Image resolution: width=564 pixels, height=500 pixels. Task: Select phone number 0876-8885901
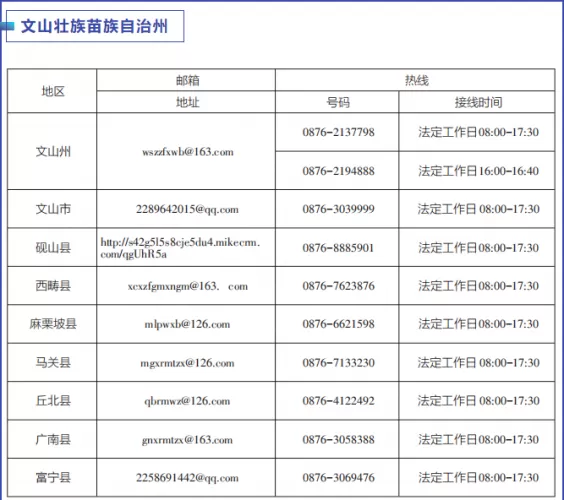338,247
